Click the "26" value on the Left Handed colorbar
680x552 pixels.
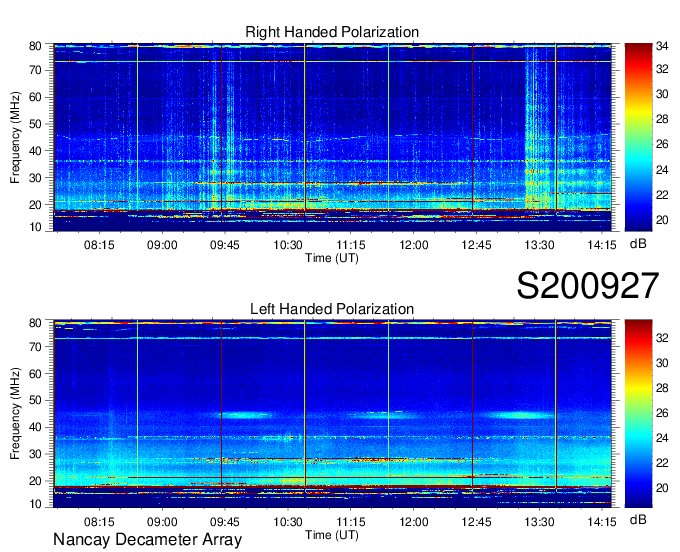tap(662, 413)
